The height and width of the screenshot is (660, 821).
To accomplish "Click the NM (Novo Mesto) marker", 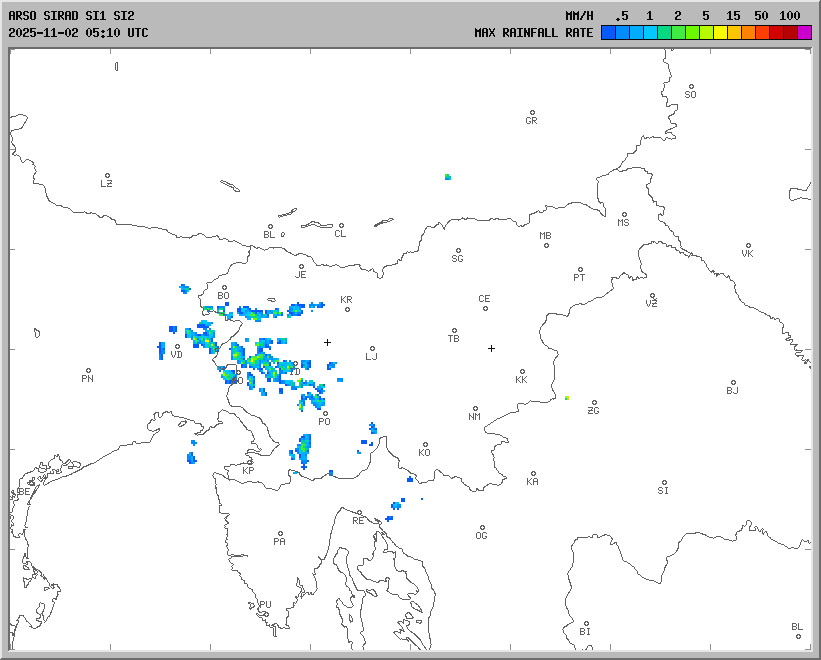I will (475, 409).
